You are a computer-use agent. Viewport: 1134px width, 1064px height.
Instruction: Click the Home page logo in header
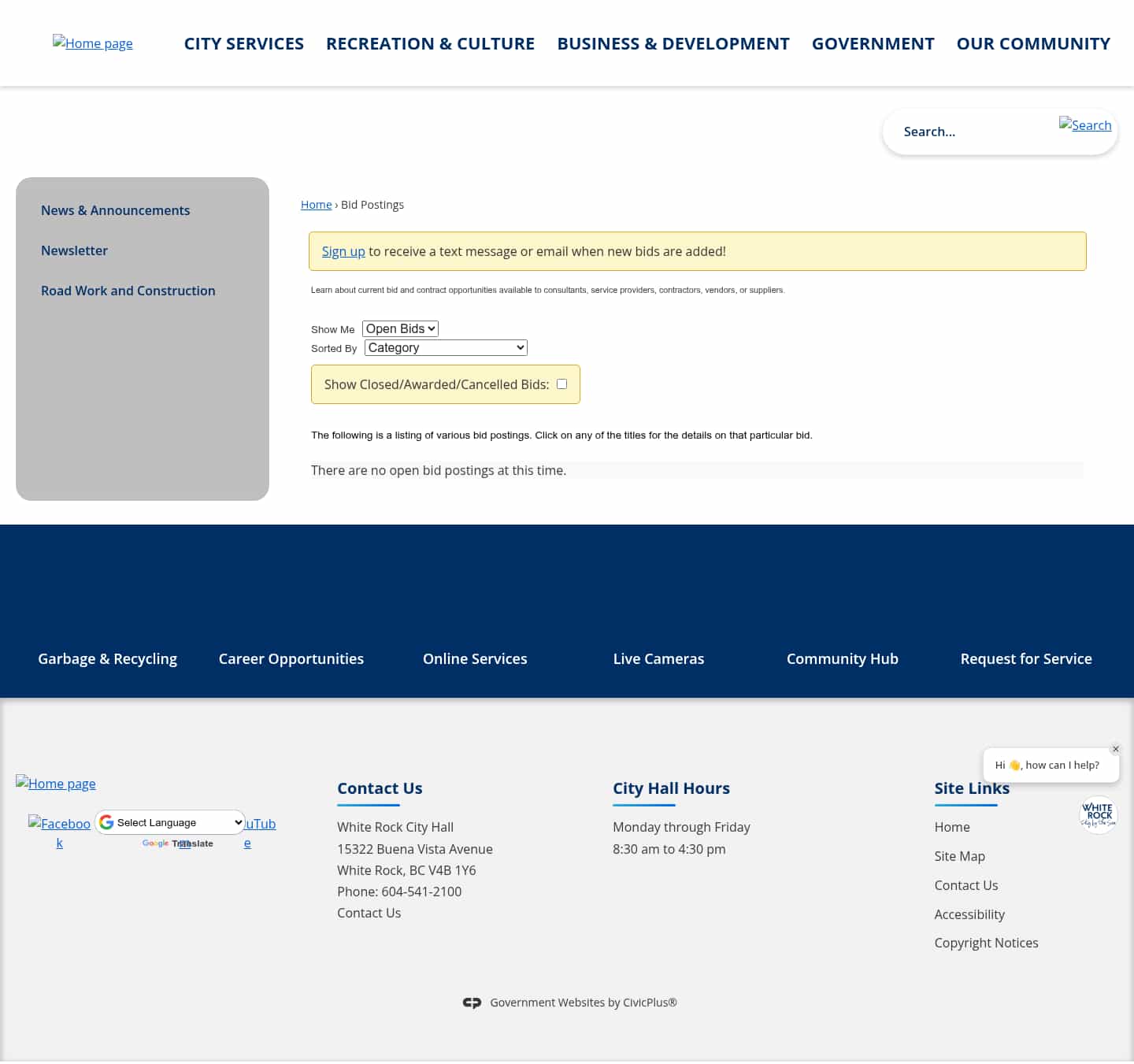tap(92, 43)
